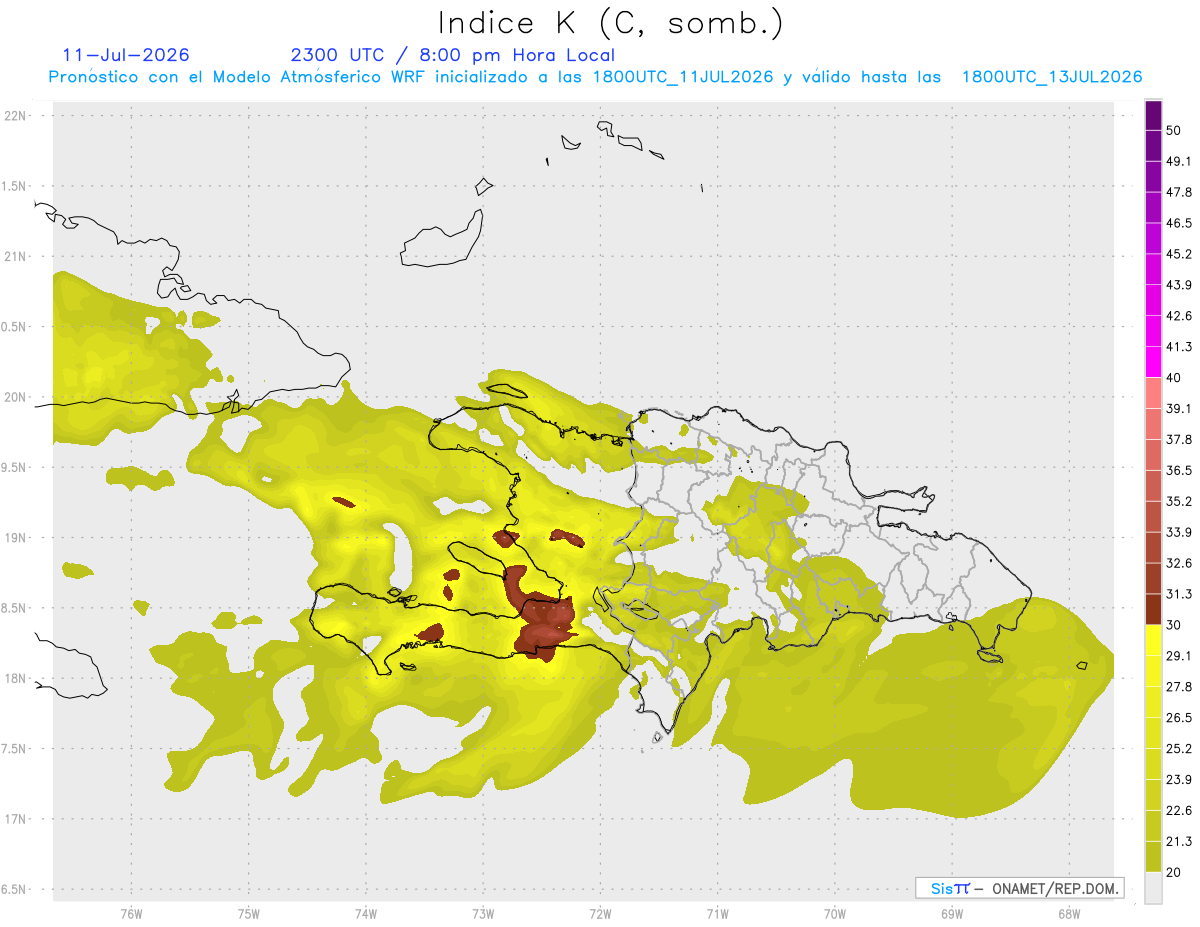Click the dark purple swatch above 50
1200x927 pixels.
pos(1153,115)
